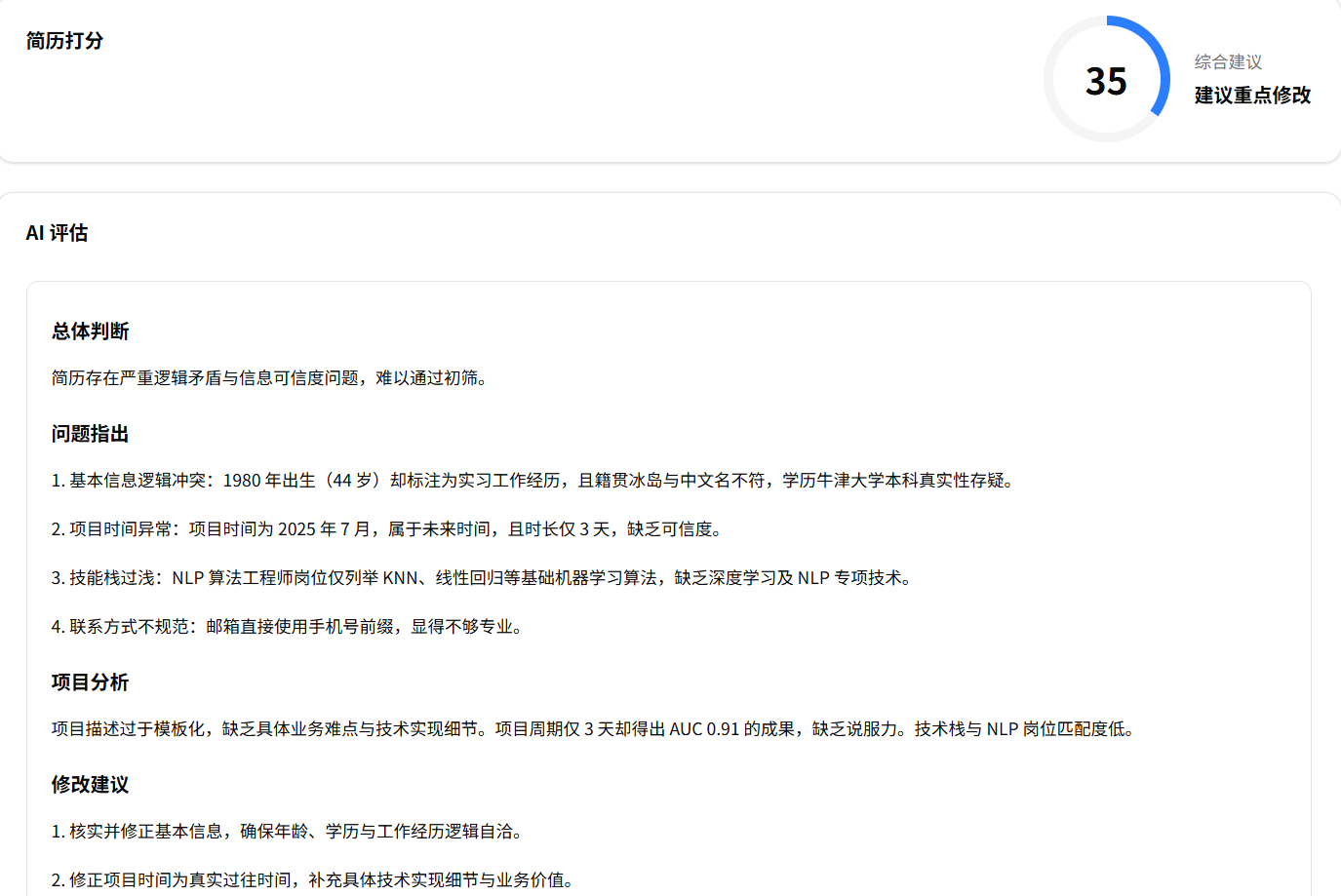Screen dimensions: 1341x896
Task: Click the circular score gauge showing 35
Action: pos(1107,79)
